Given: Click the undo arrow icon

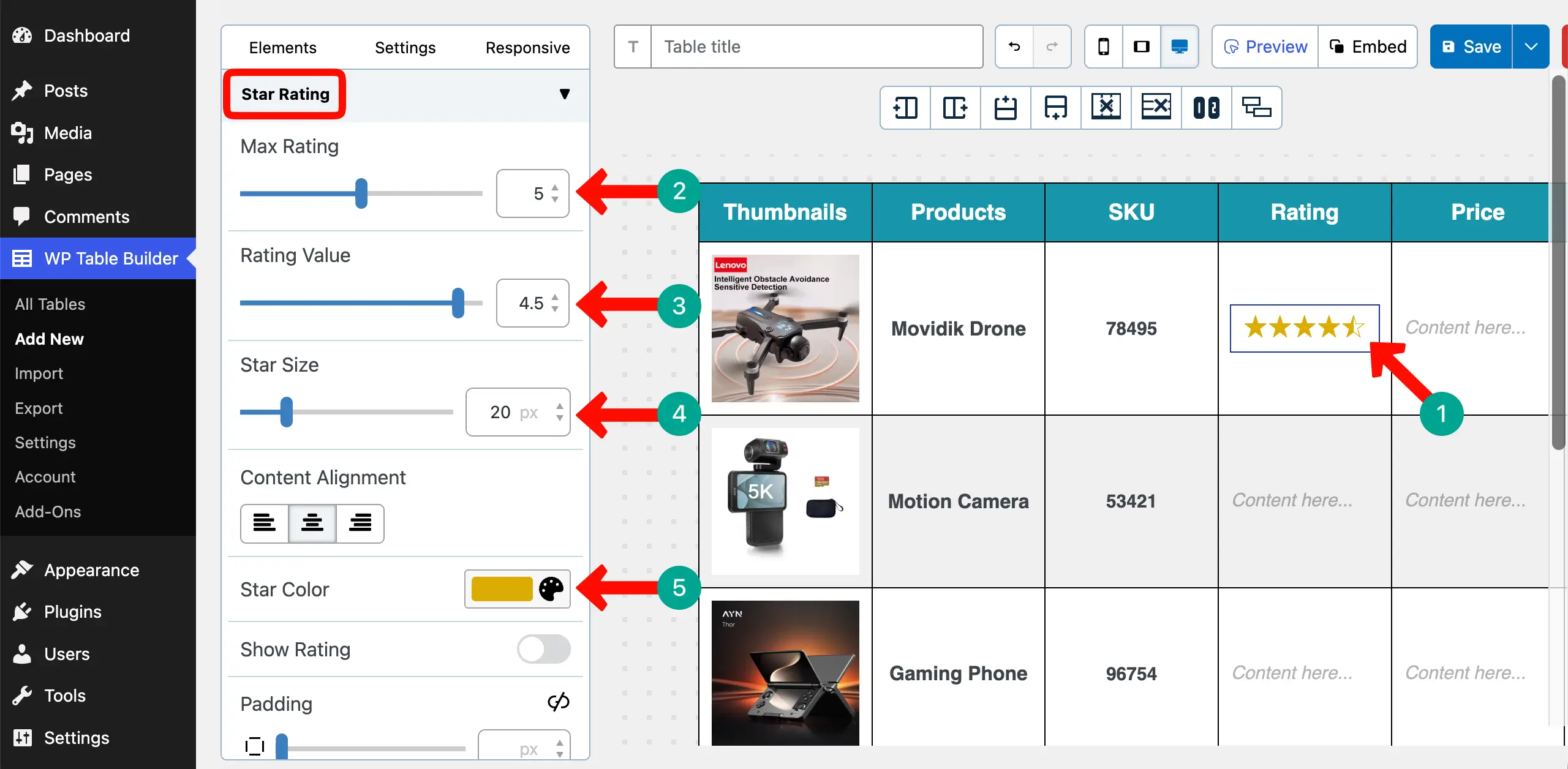Looking at the screenshot, I should (x=1014, y=46).
